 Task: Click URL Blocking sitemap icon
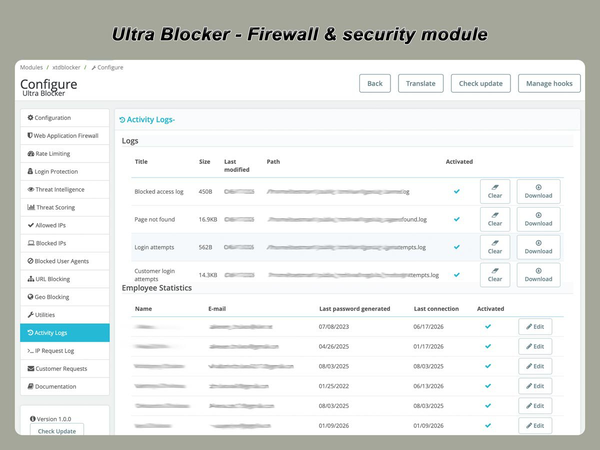coord(31,279)
